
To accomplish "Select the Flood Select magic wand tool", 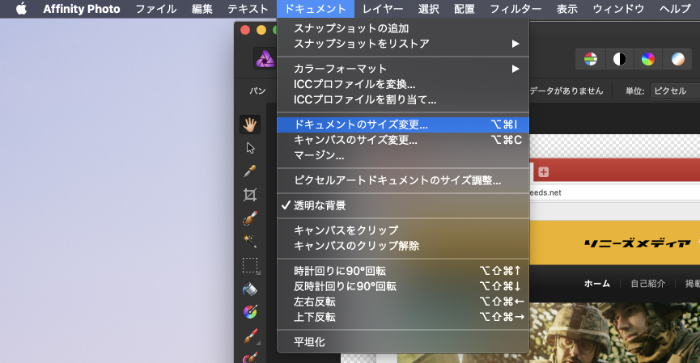I will (x=250, y=241).
